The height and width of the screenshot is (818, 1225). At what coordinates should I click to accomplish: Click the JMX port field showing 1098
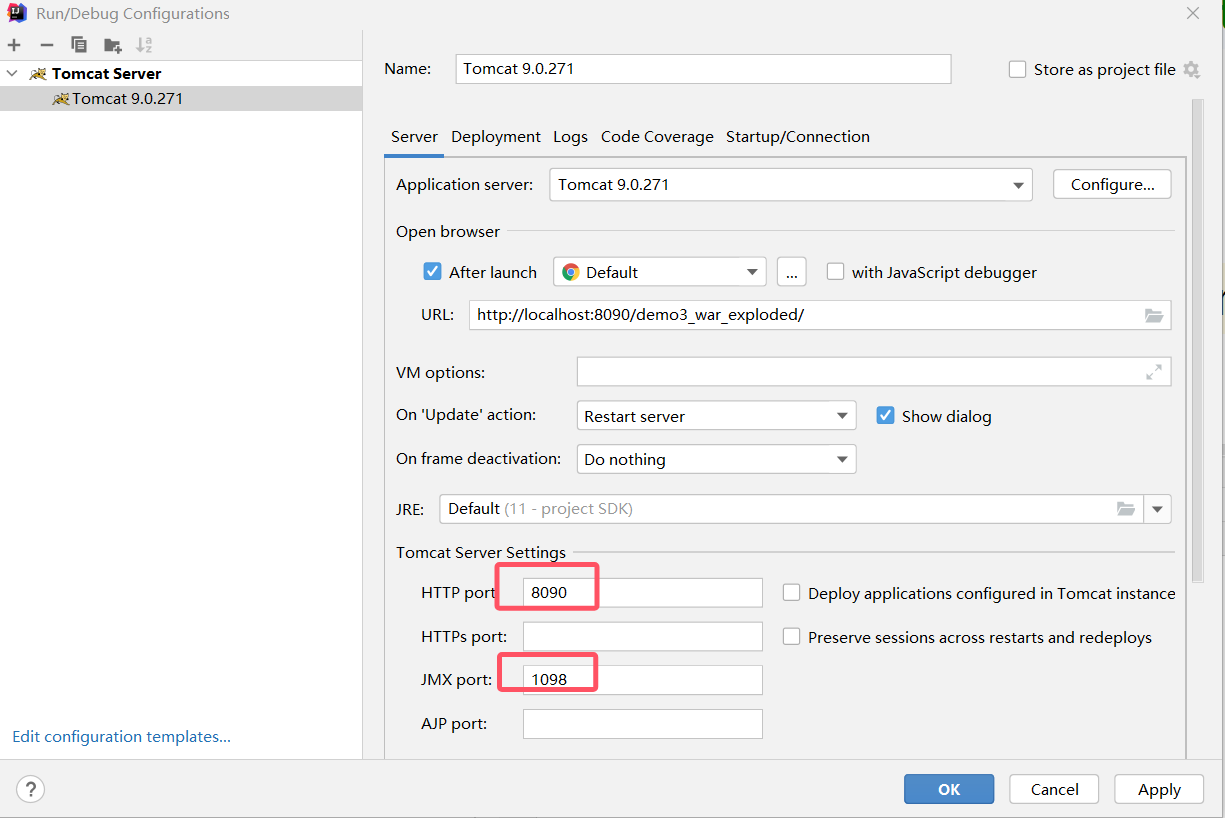tap(642, 680)
